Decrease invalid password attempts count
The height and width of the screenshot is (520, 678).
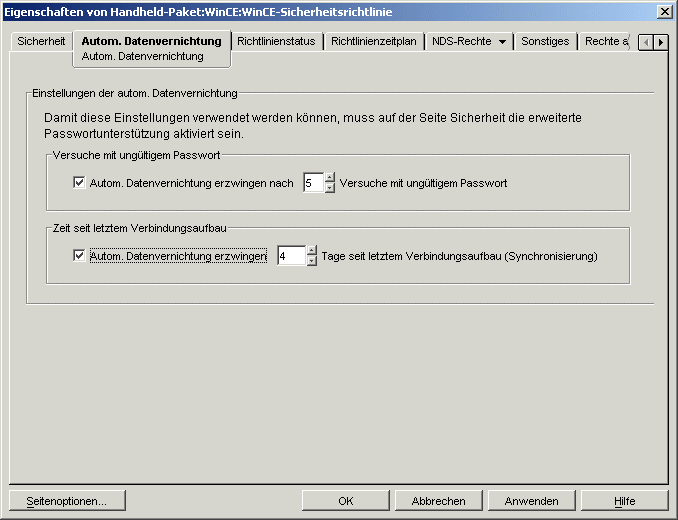pyautogui.click(x=330, y=188)
